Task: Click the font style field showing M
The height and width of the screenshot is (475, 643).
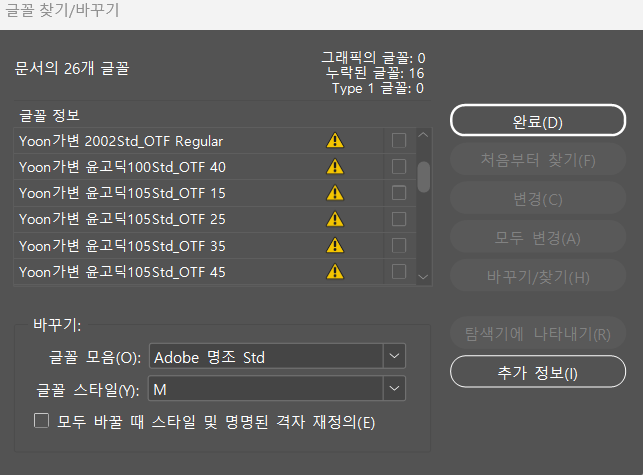Action: coord(266,388)
